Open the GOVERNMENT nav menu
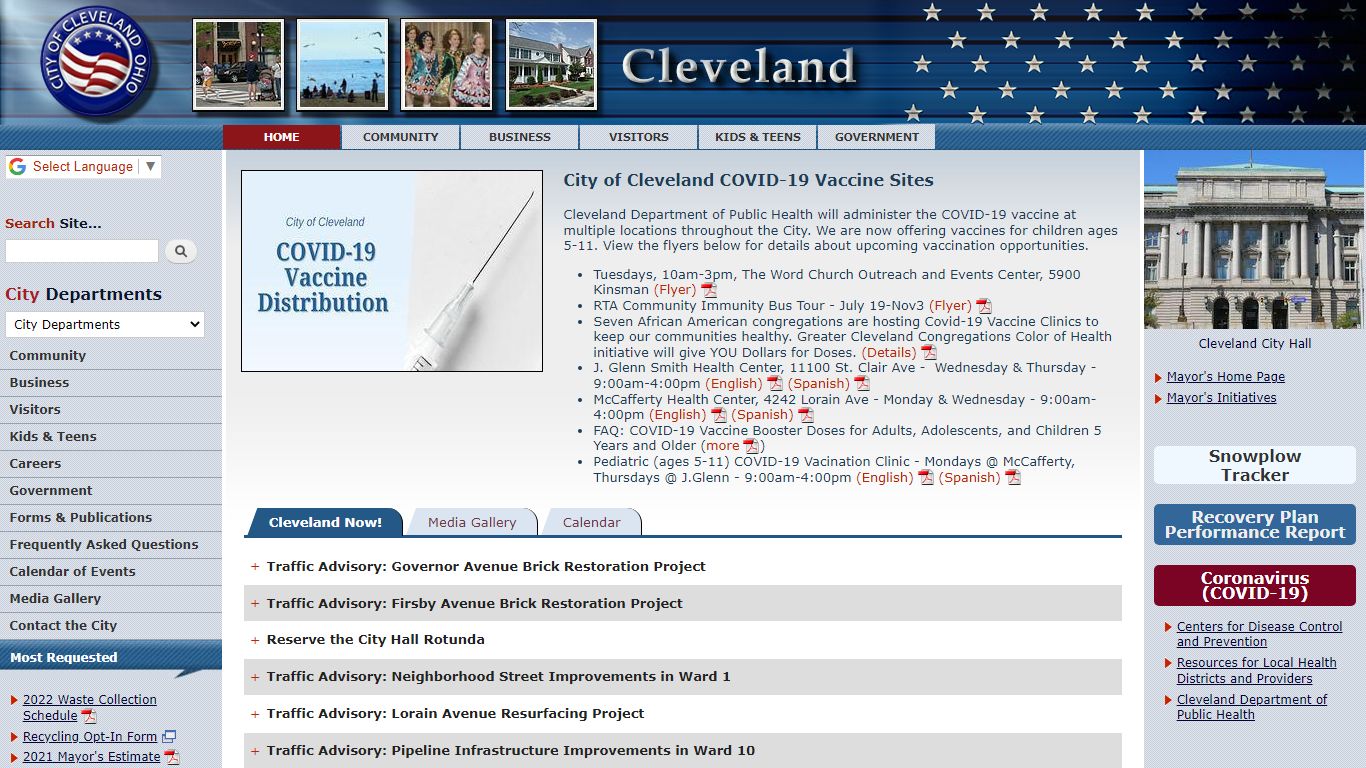This screenshot has height=768, width=1366. click(877, 137)
